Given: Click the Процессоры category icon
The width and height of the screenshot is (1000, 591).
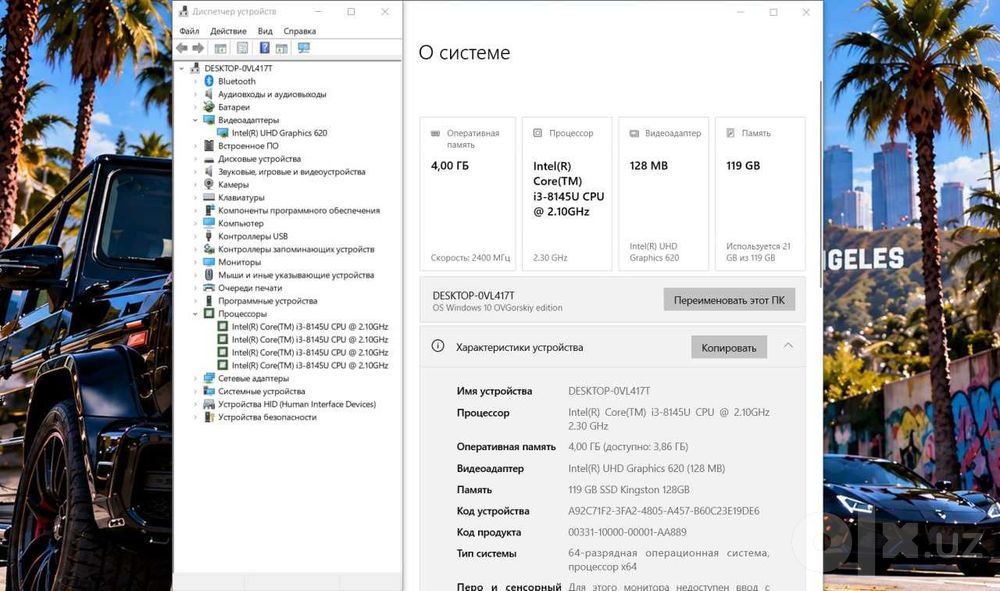Looking at the screenshot, I should (x=209, y=314).
